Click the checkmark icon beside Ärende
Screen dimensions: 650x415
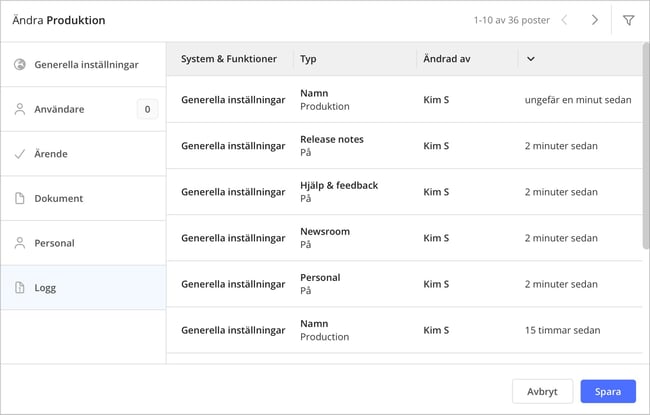click(x=20, y=154)
